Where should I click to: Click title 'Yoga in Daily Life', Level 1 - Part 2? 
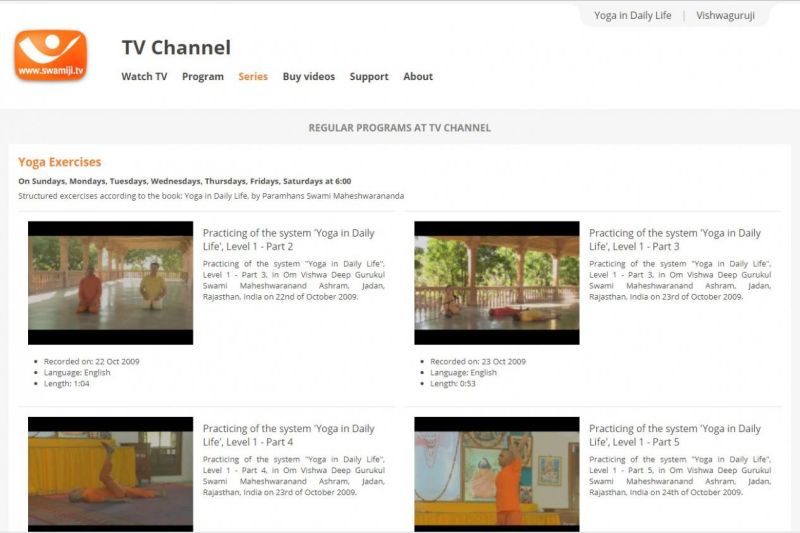pos(289,240)
